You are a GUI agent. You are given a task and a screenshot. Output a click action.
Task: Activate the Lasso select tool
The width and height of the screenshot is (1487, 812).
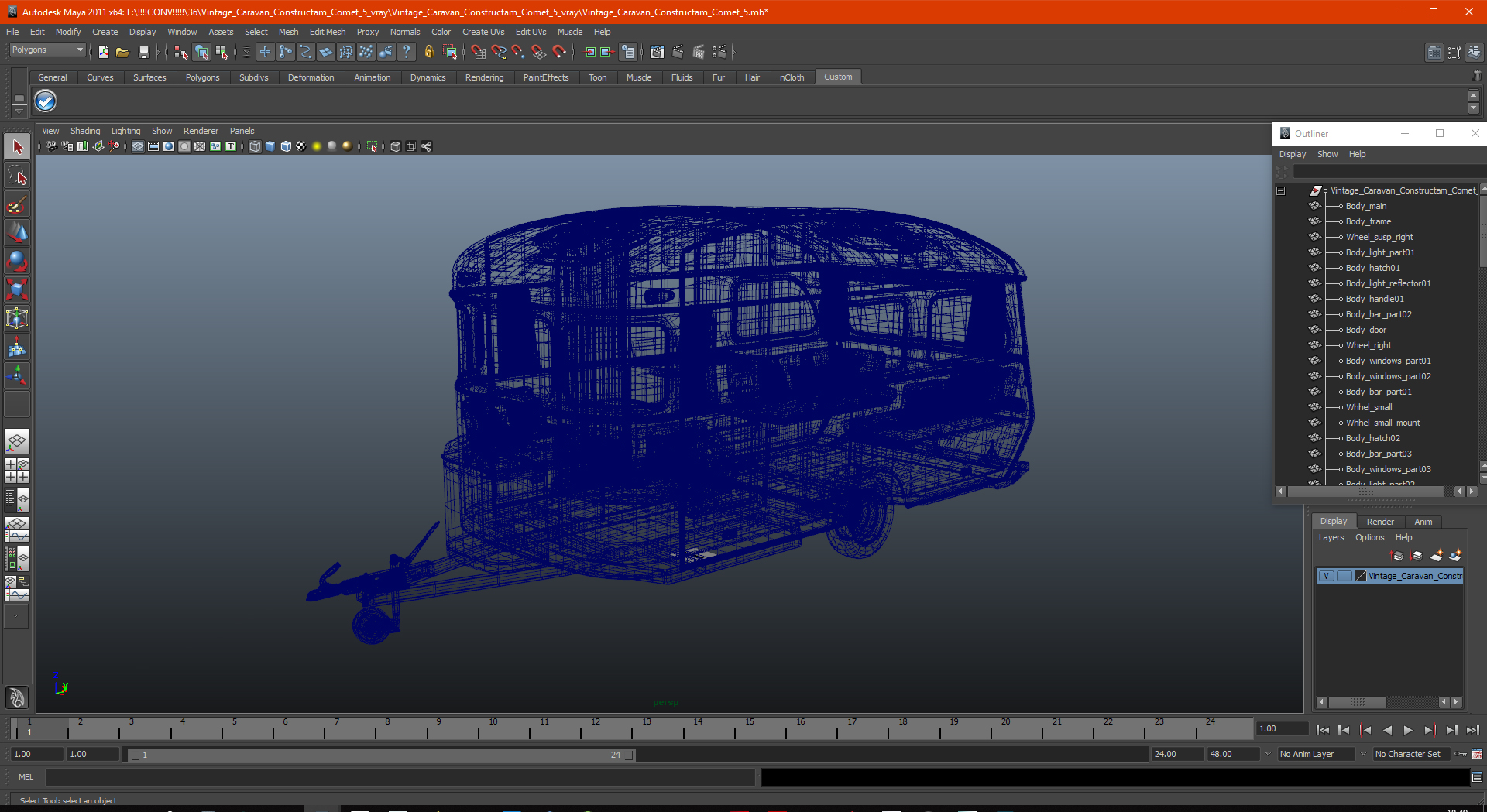(17, 176)
